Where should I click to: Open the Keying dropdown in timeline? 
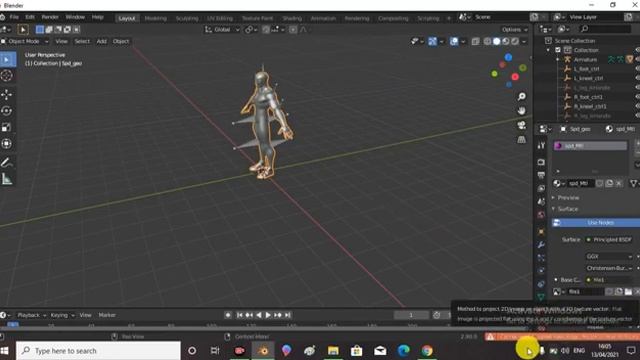62,315
